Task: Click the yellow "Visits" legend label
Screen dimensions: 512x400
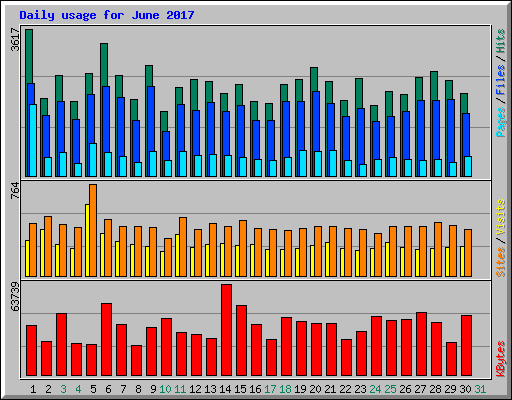Action: click(500, 218)
